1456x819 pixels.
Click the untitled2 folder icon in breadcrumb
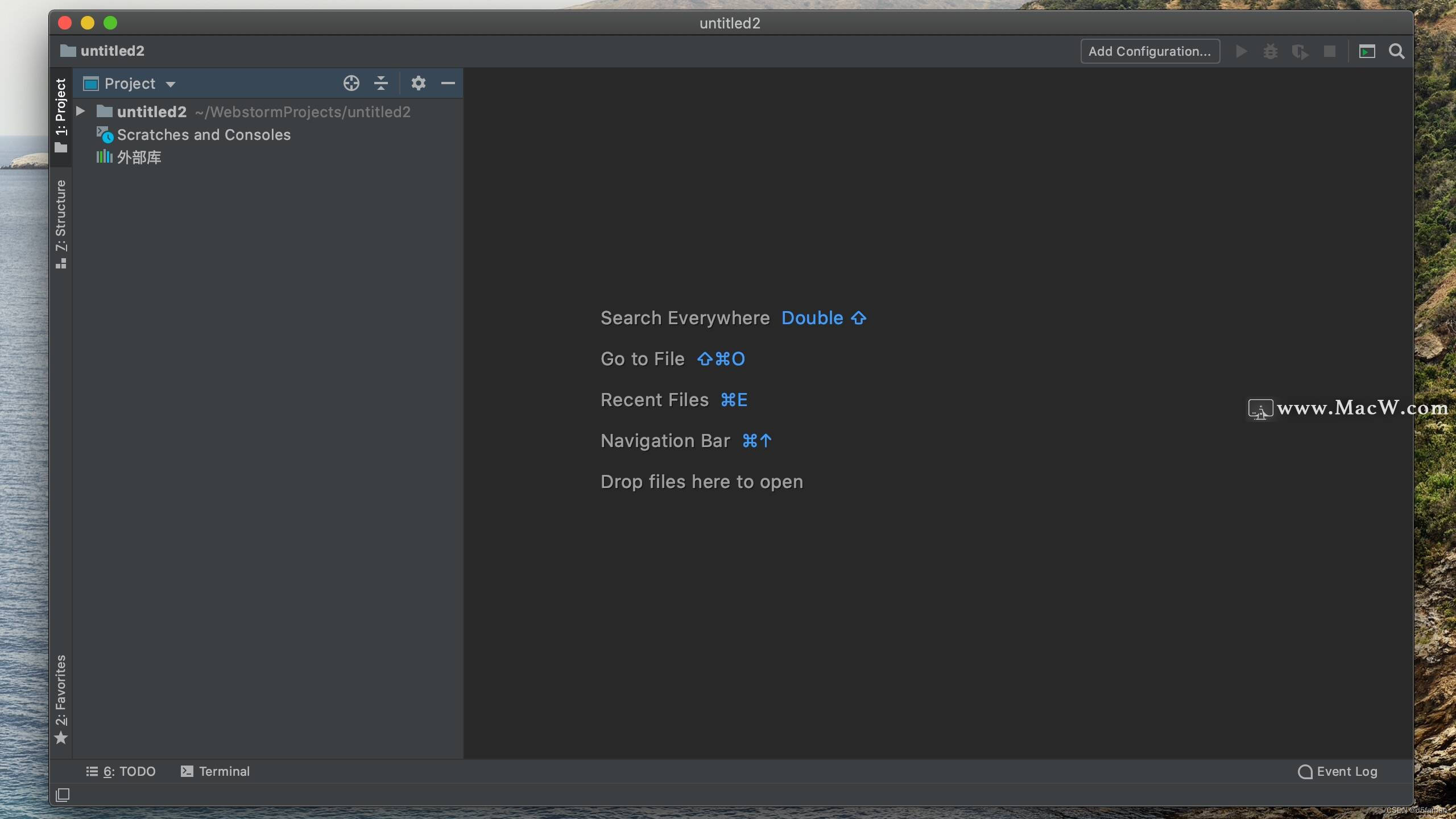(68, 51)
